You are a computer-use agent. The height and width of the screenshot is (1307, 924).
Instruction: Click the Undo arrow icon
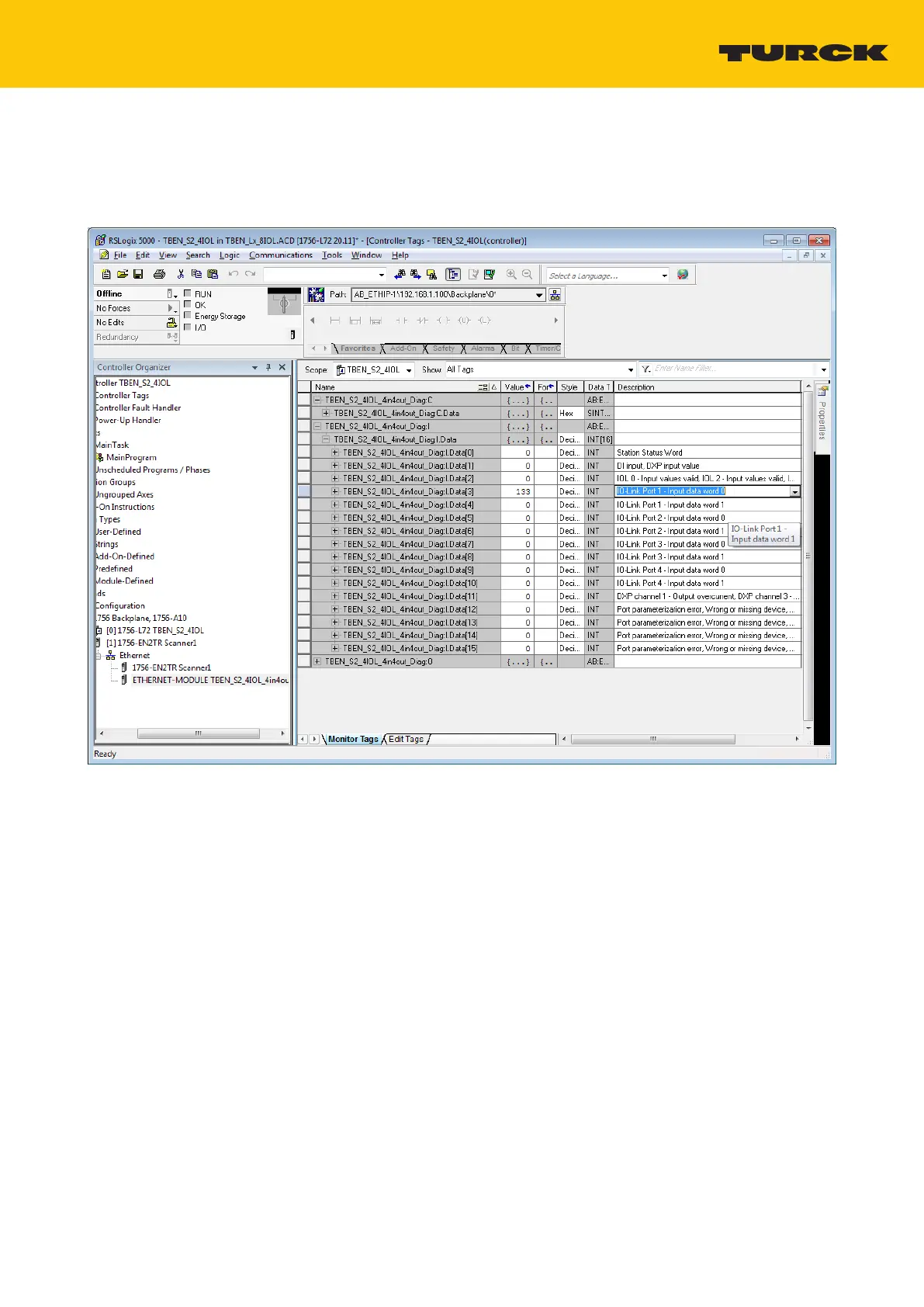(233, 274)
